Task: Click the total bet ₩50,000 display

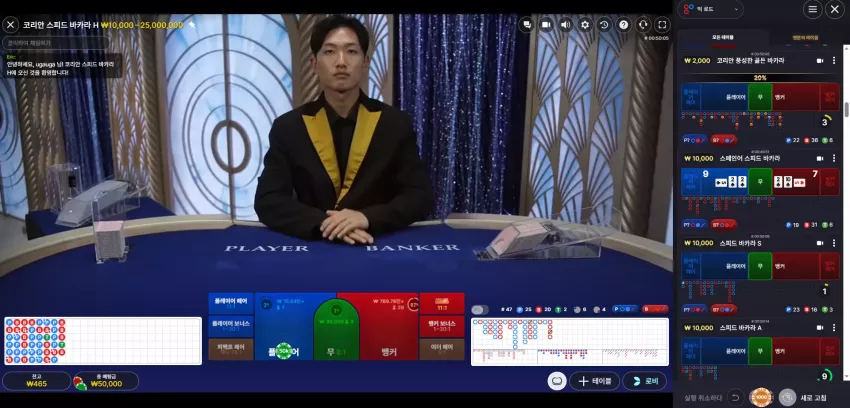Action: [106, 381]
